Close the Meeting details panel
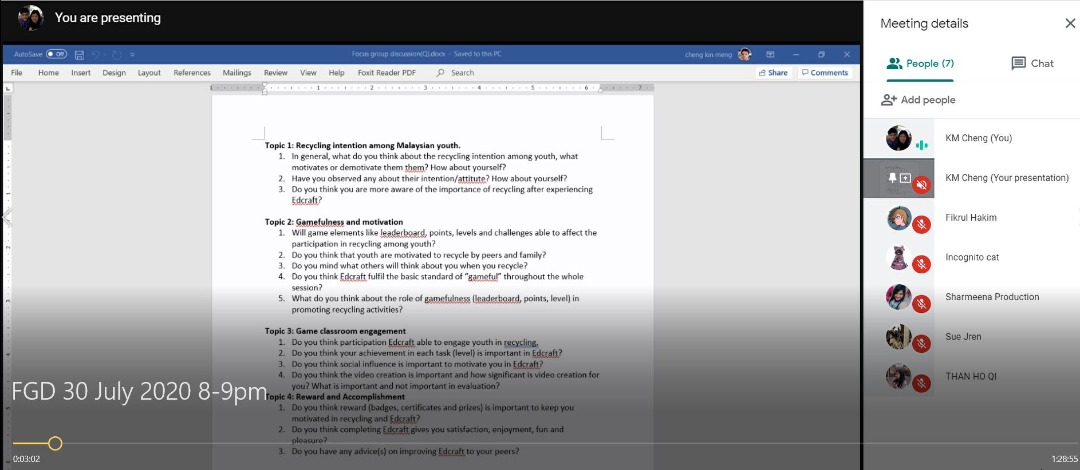1080x470 pixels. coord(1070,23)
